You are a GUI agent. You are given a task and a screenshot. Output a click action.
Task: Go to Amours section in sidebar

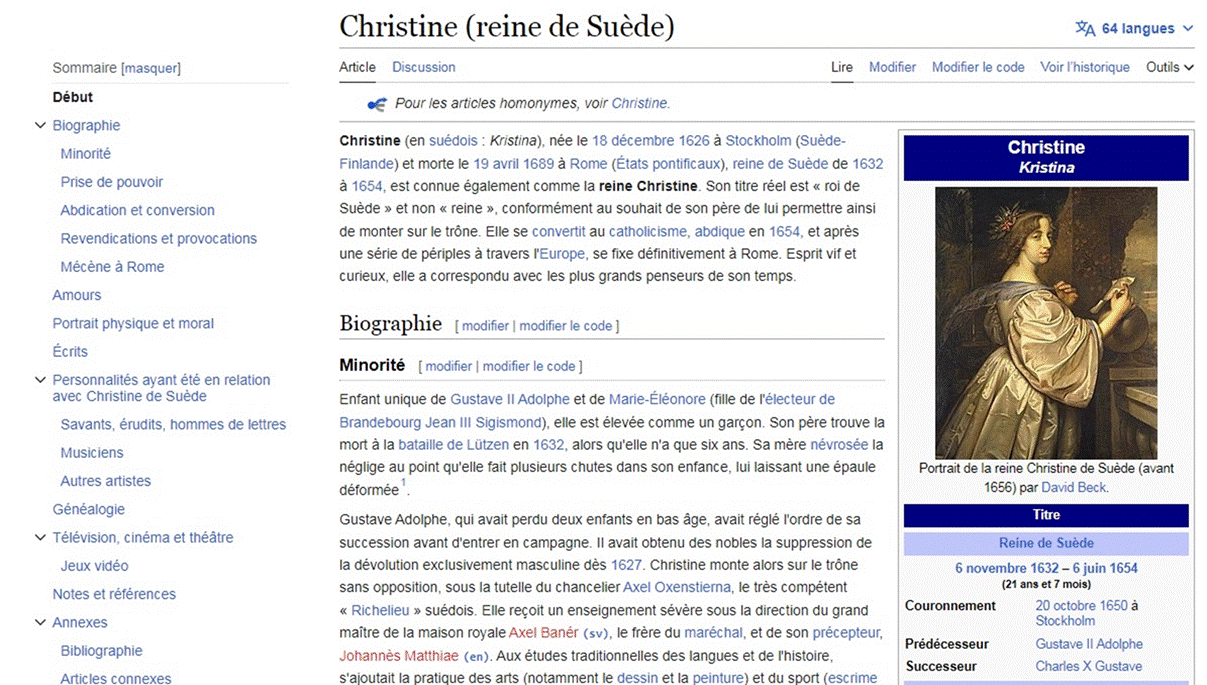[77, 295]
